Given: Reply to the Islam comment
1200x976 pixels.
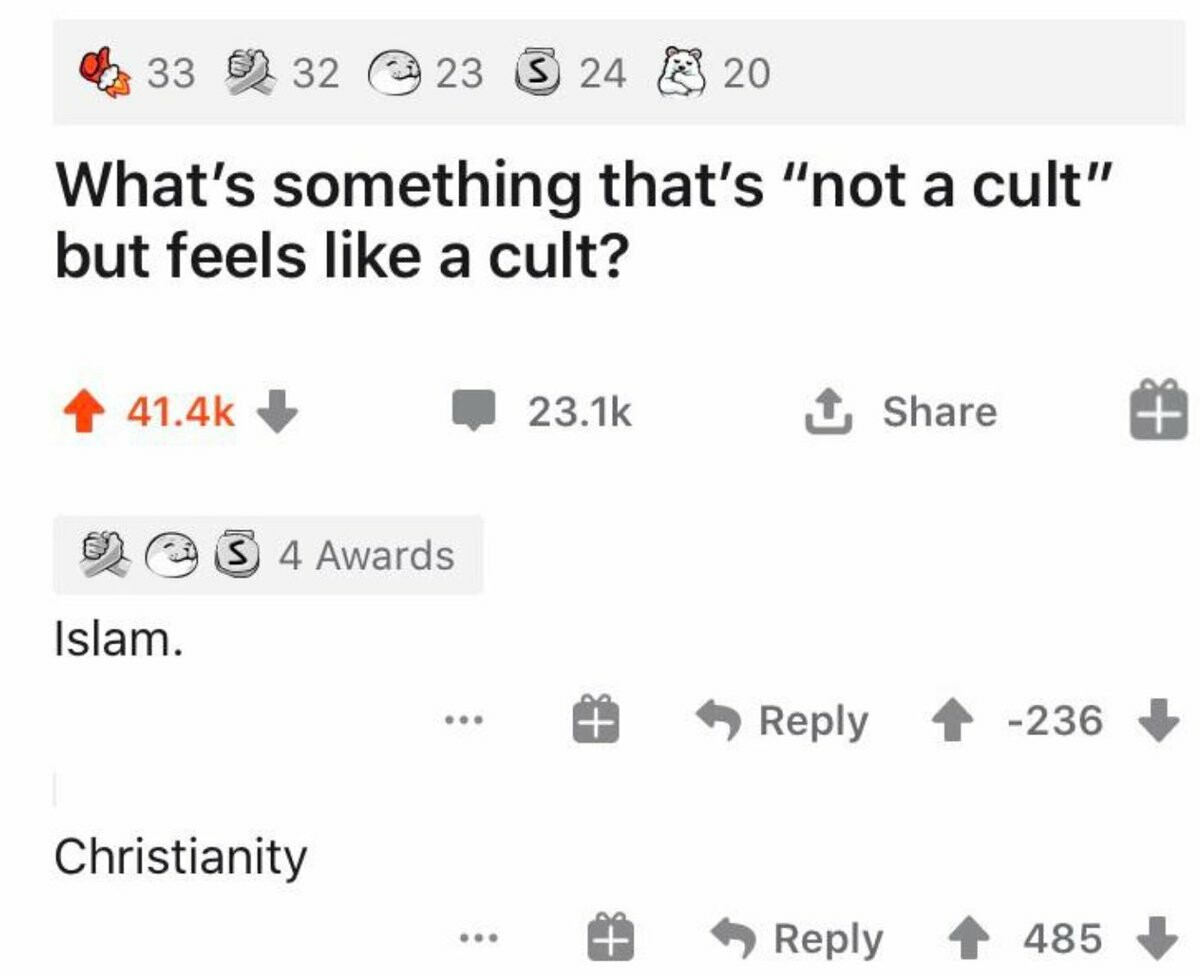Looking at the screenshot, I should [784, 720].
